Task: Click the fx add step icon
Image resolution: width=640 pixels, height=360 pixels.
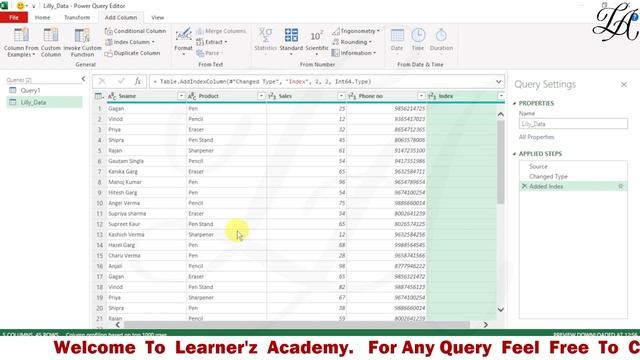Action: point(138,81)
